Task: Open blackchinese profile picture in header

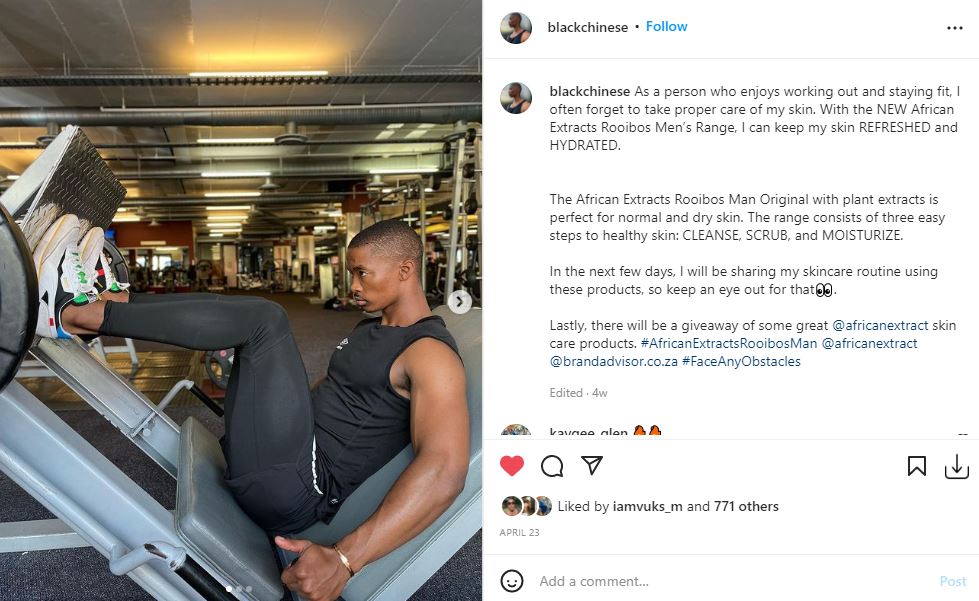Action: pos(516,27)
